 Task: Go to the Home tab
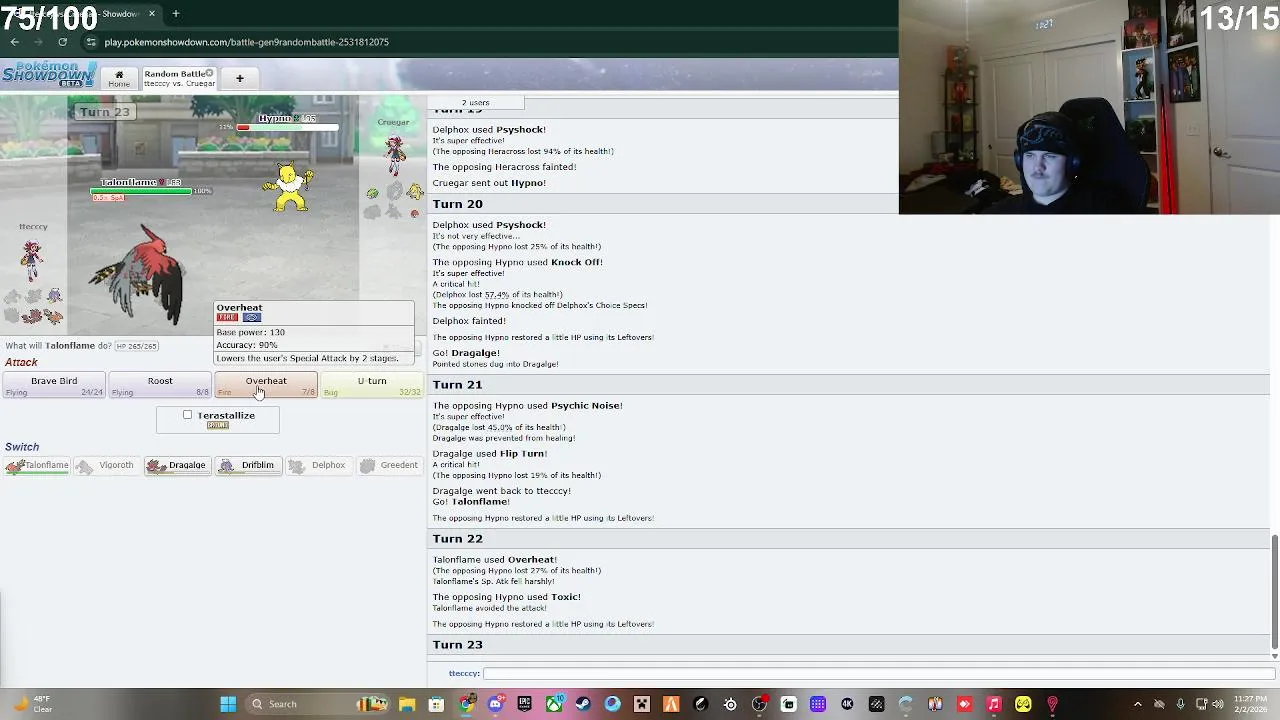118,78
